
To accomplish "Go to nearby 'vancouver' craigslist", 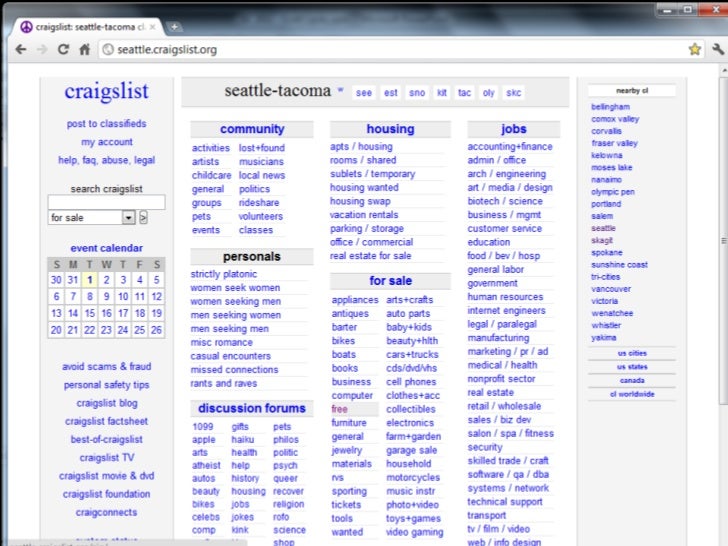I will 611,289.
